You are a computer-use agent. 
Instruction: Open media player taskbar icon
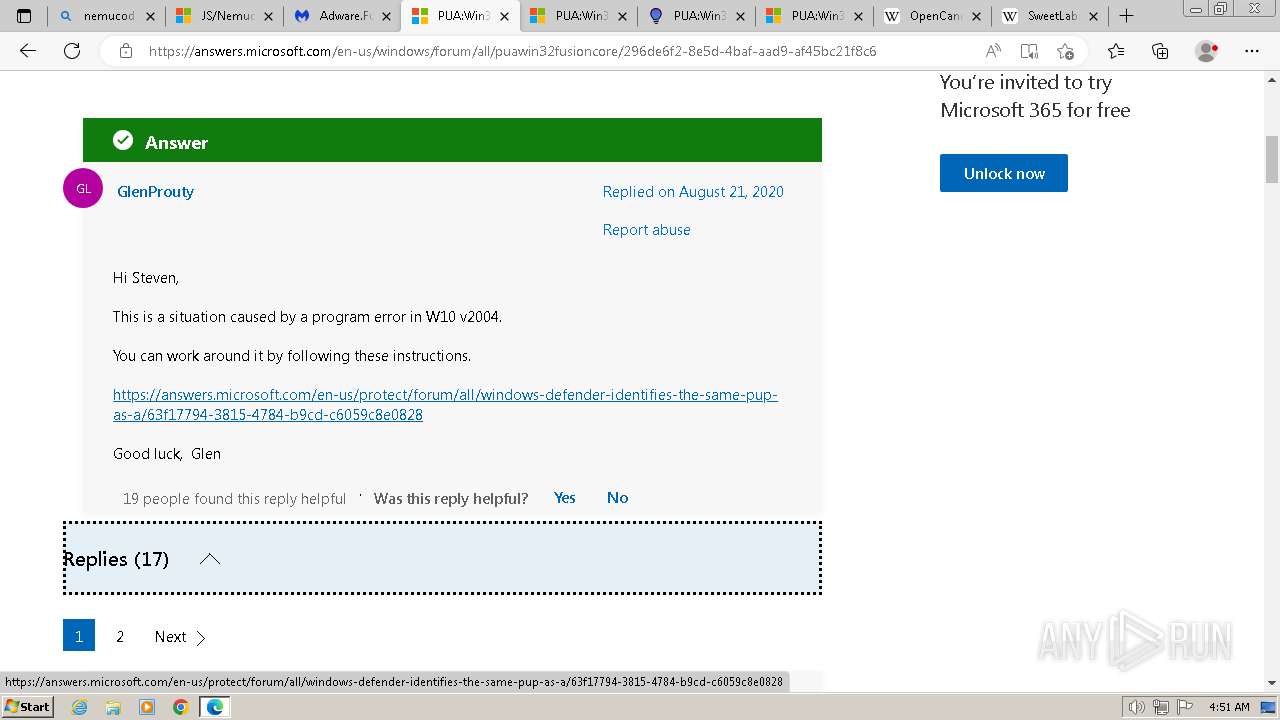147,707
